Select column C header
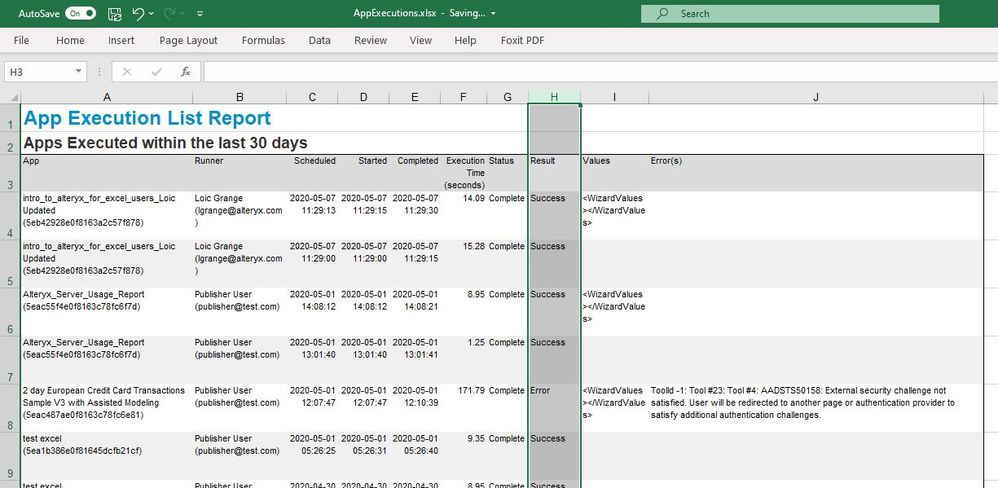This screenshot has width=998, height=488. pyautogui.click(x=312, y=97)
